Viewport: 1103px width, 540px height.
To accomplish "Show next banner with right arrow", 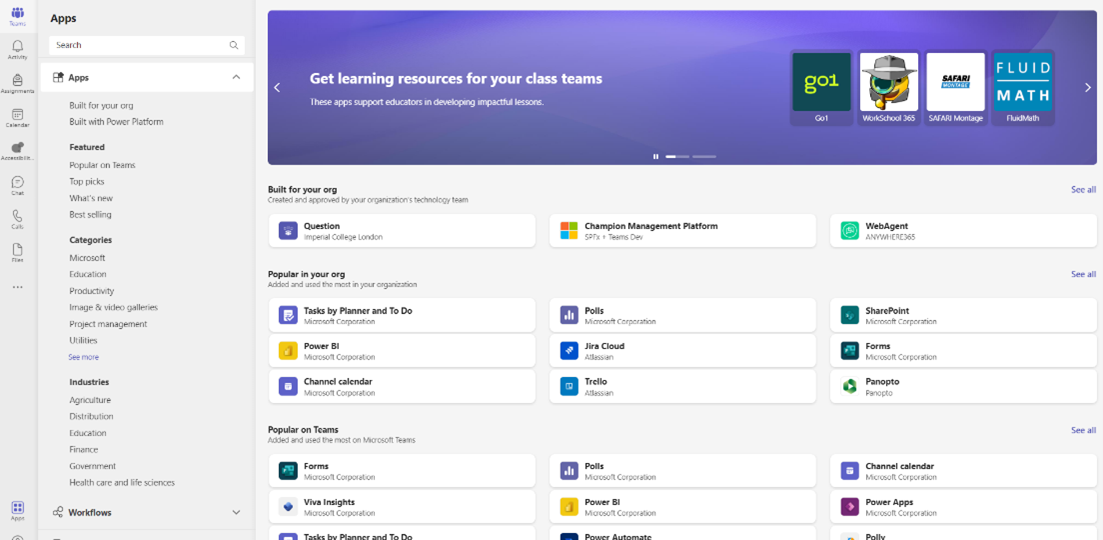I will [1087, 88].
